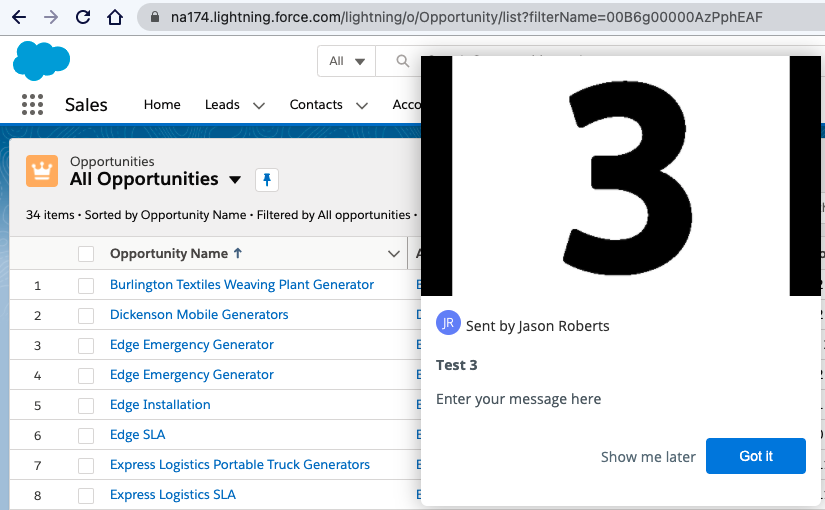The width and height of the screenshot is (825, 510).
Task: Click the Opportunities crown icon
Action: (x=42, y=171)
